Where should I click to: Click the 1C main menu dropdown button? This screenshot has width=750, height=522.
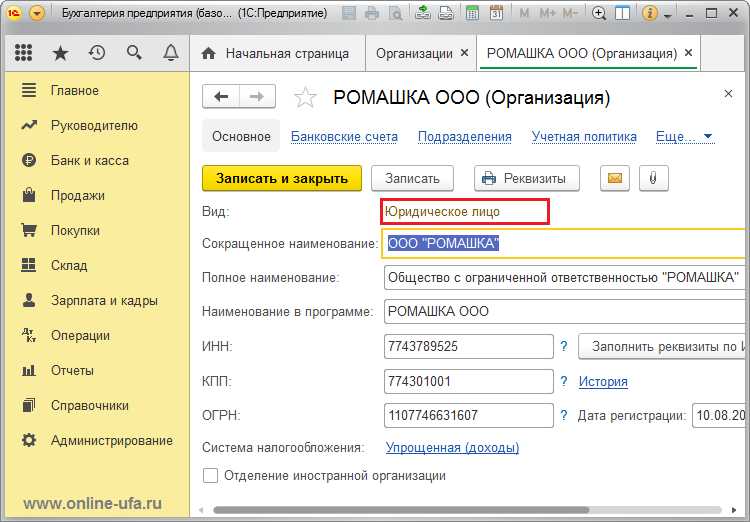(37, 13)
